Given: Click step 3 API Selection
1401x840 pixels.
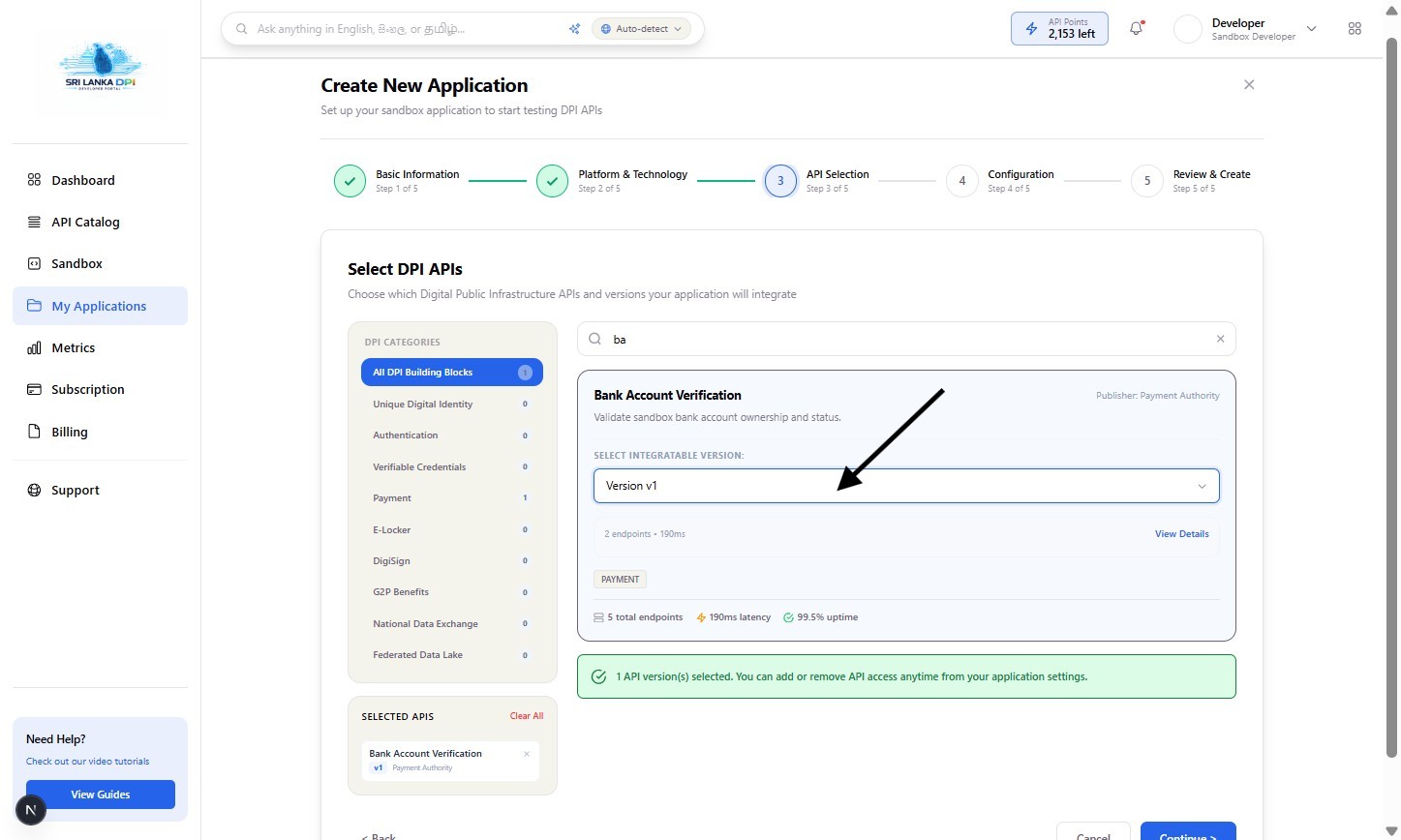Looking at the screenshot, I should (x=816, y=181).
